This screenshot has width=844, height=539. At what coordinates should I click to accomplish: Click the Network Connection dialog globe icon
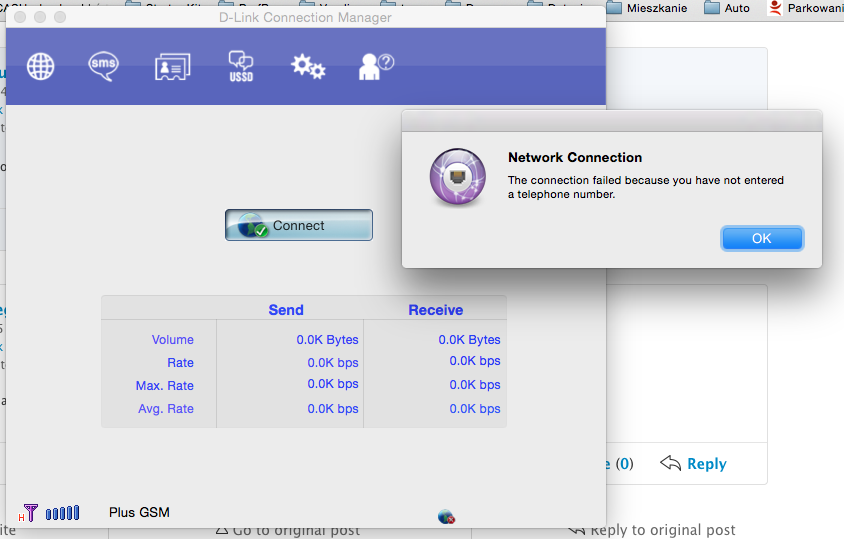(x=458, y=177)
